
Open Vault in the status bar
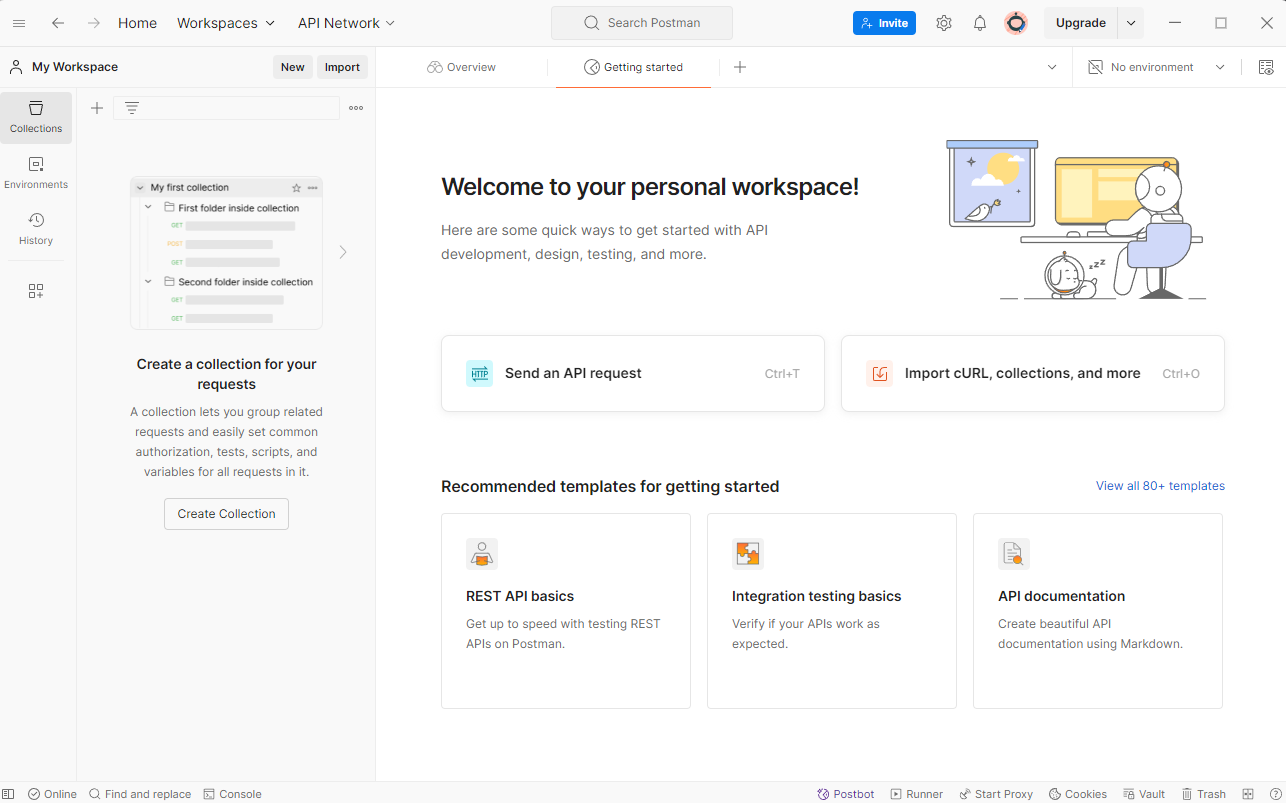point(1144,794)
